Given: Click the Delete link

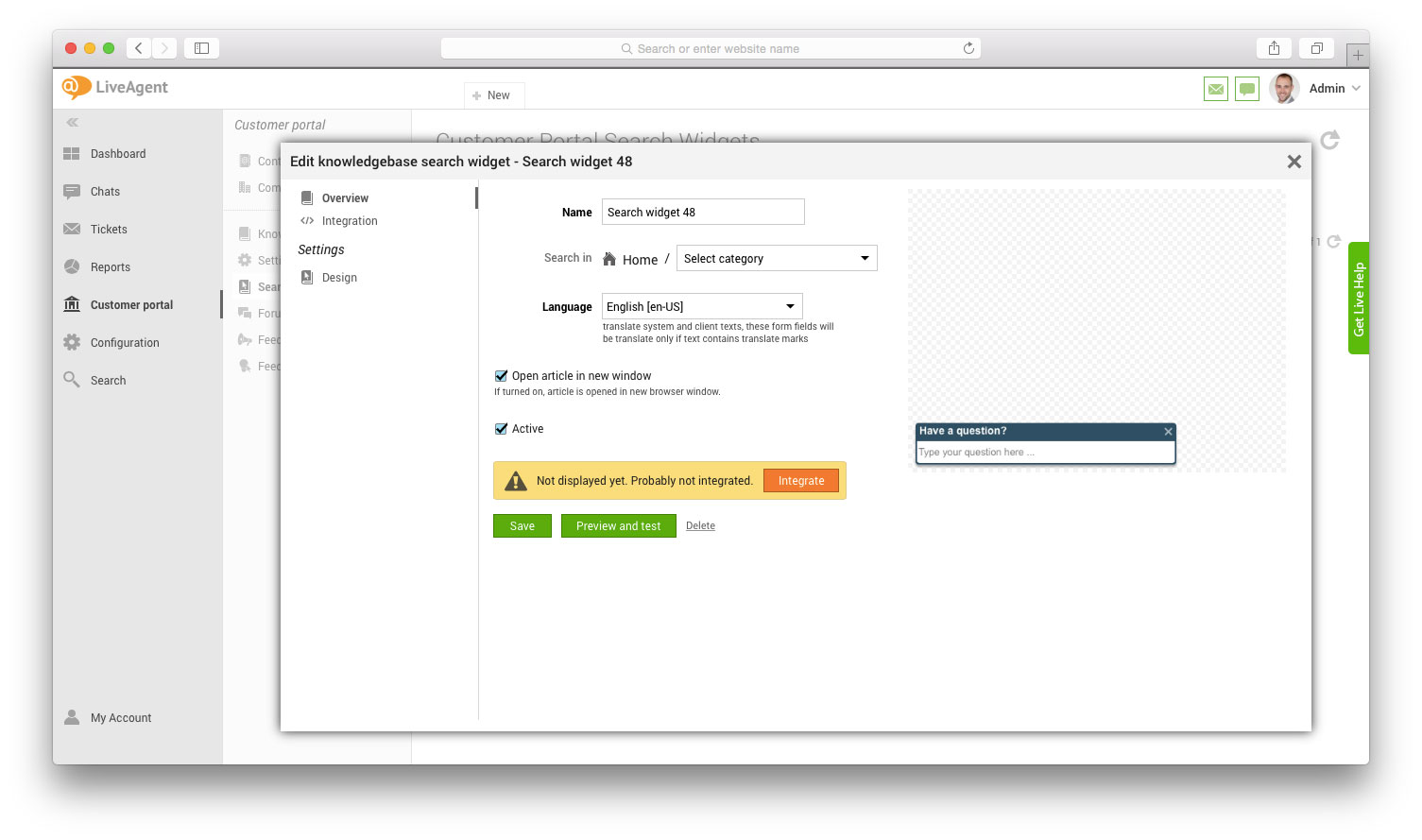Looking at the screenshot, I should point(700,526).
